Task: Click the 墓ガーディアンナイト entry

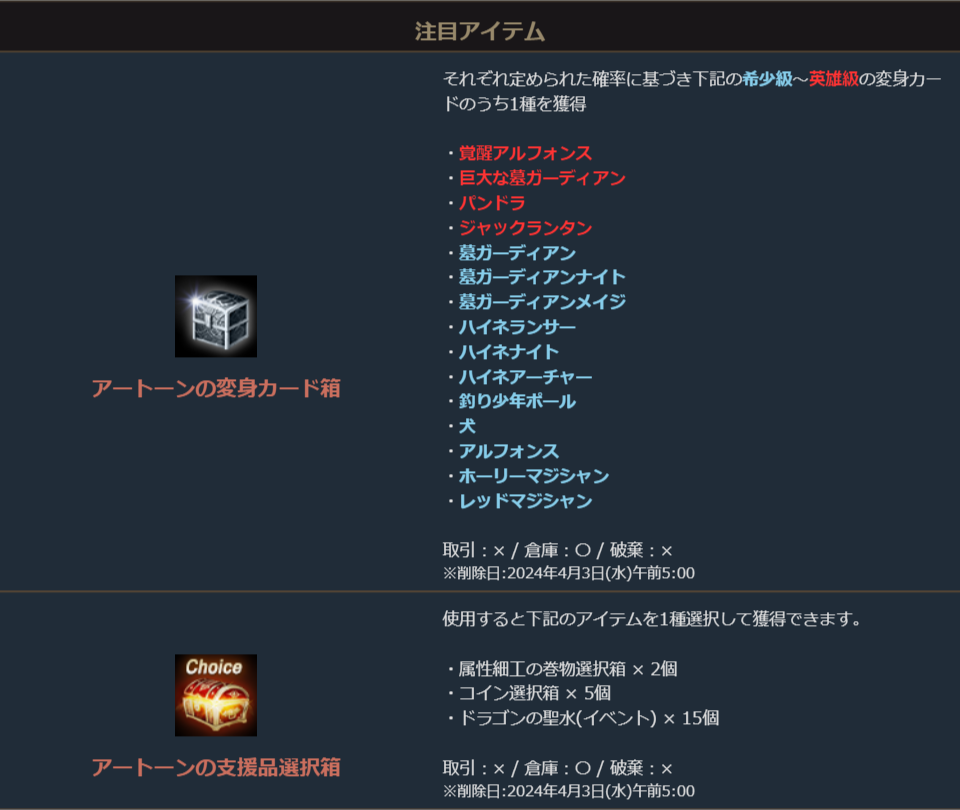Action: tap(542, 277)
